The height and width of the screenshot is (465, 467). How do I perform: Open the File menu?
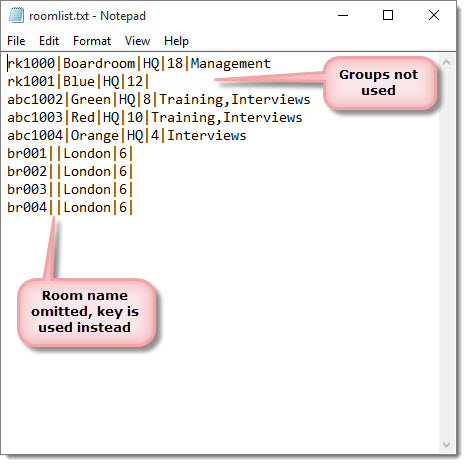coord(16,41)
